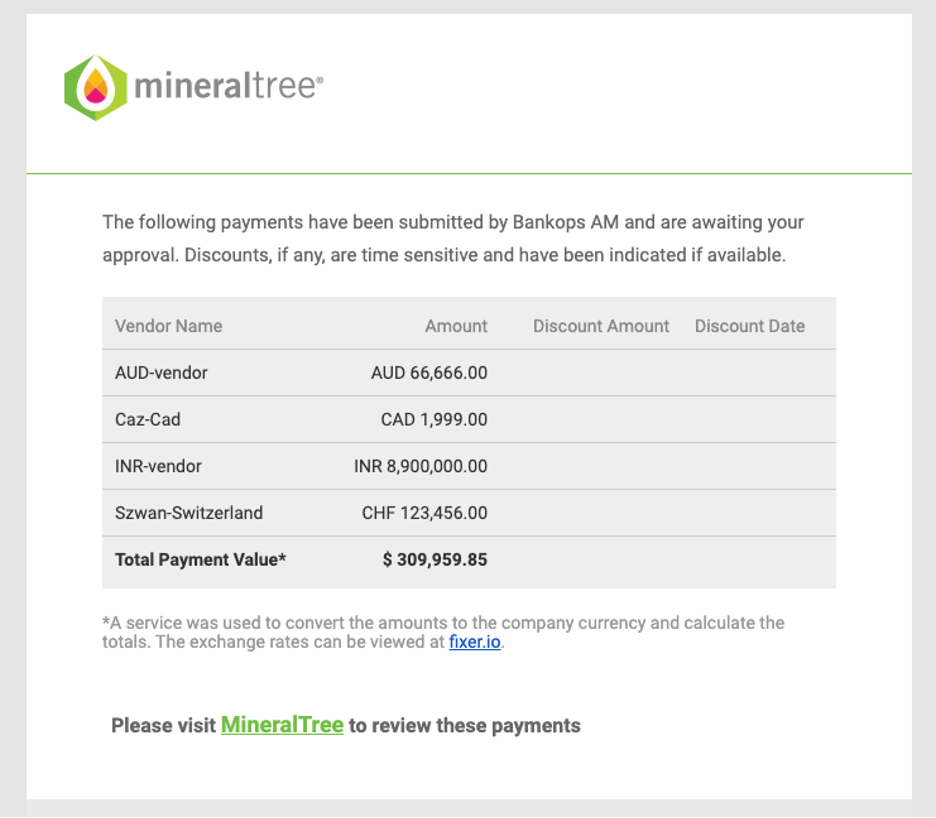Click the Discount Date column header

(750, 326)
